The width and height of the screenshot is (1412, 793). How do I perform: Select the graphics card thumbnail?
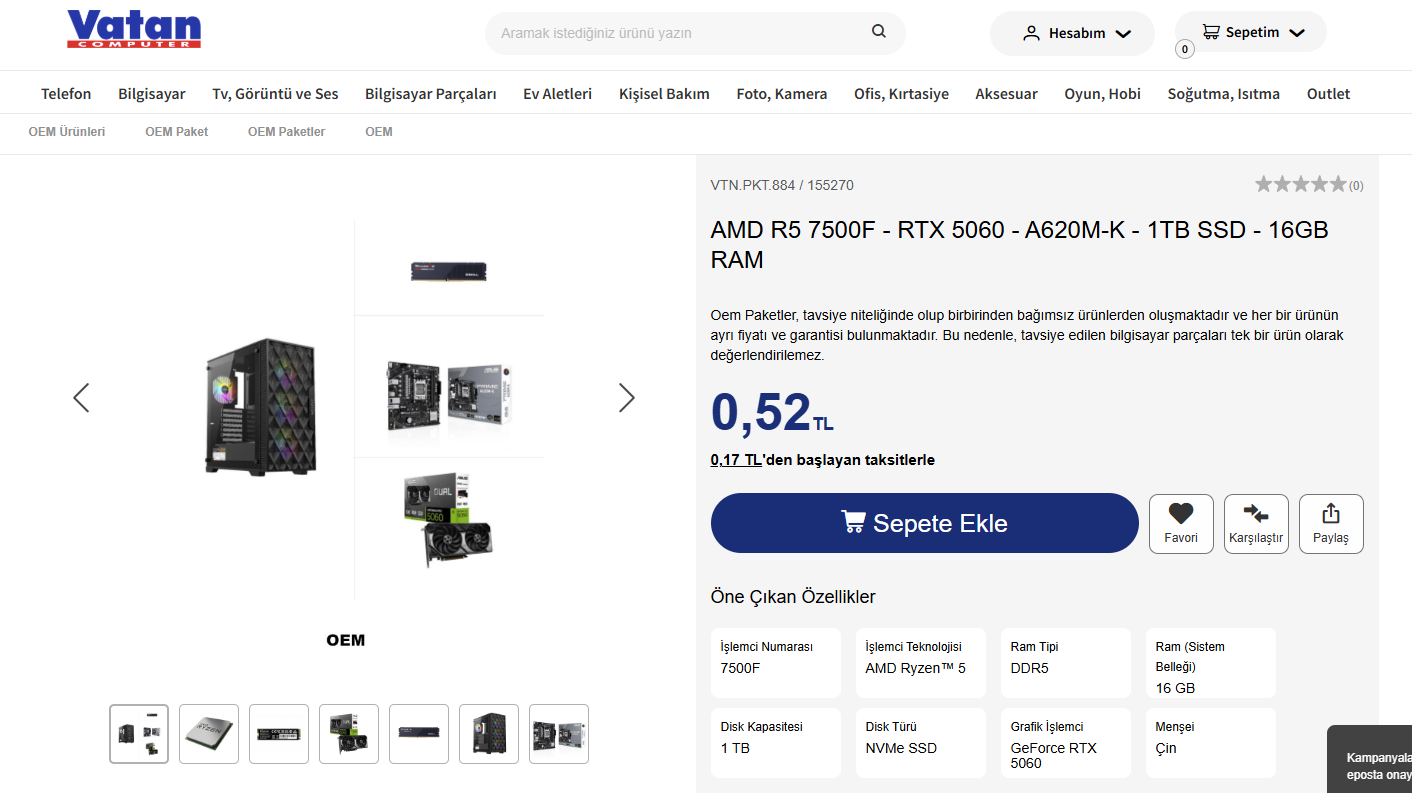coord(349,734)
